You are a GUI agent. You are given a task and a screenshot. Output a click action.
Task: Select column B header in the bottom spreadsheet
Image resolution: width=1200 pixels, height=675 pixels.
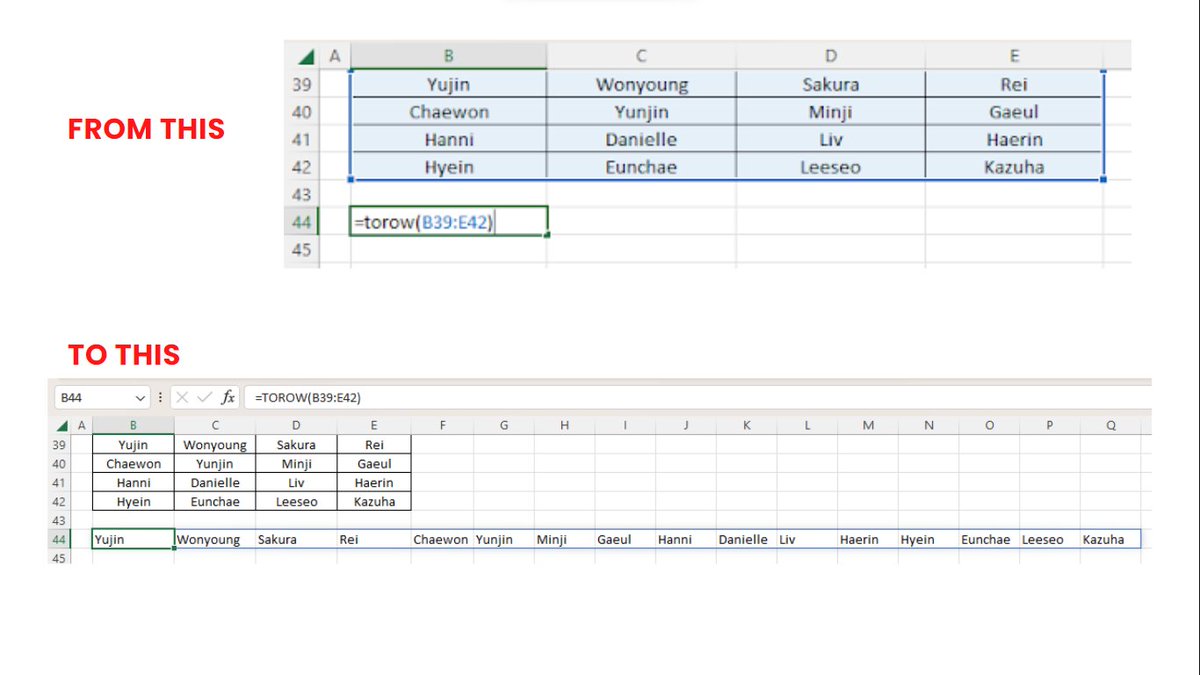(132, 424)
